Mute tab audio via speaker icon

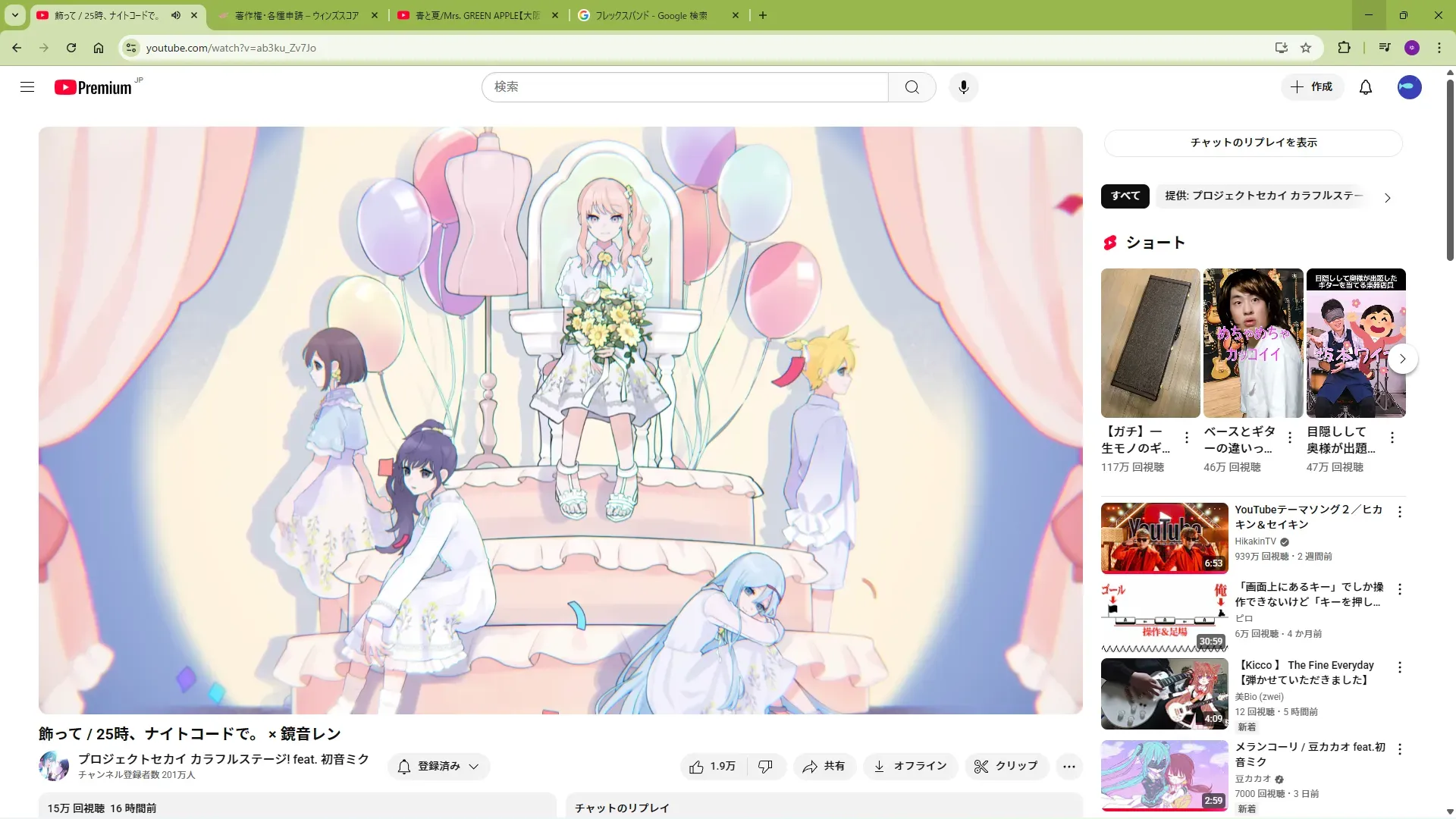tap(176, 15)
